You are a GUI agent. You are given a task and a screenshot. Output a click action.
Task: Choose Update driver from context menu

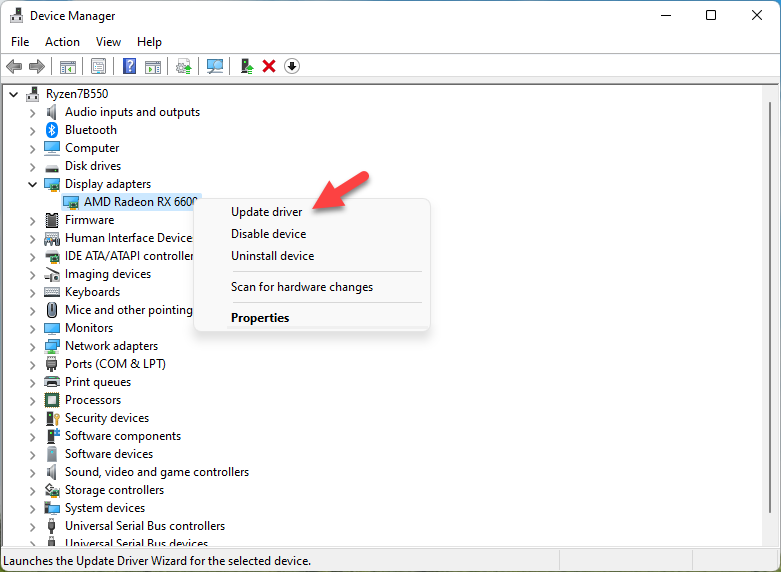[x=266, y=212]
